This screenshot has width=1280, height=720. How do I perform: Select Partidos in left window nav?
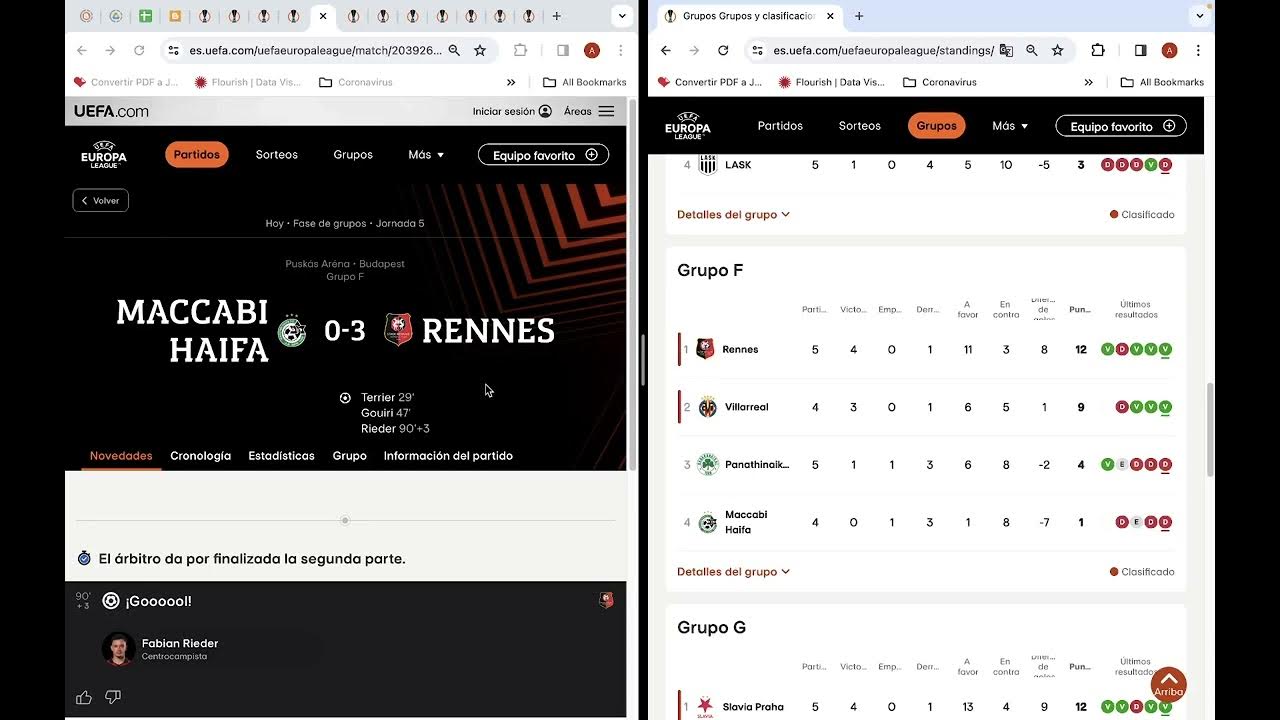point(197,154)
